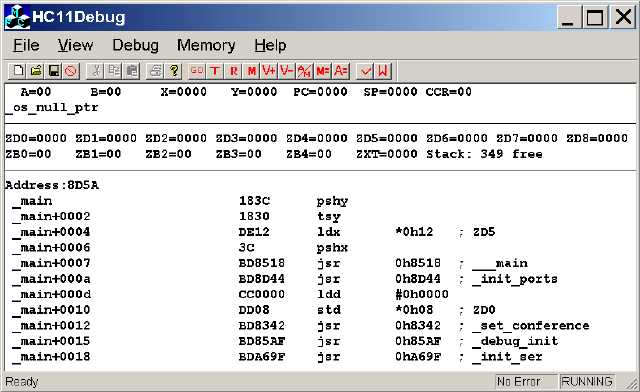
Task: Maximize the HC11Debug window
Action: coord(594,17)
